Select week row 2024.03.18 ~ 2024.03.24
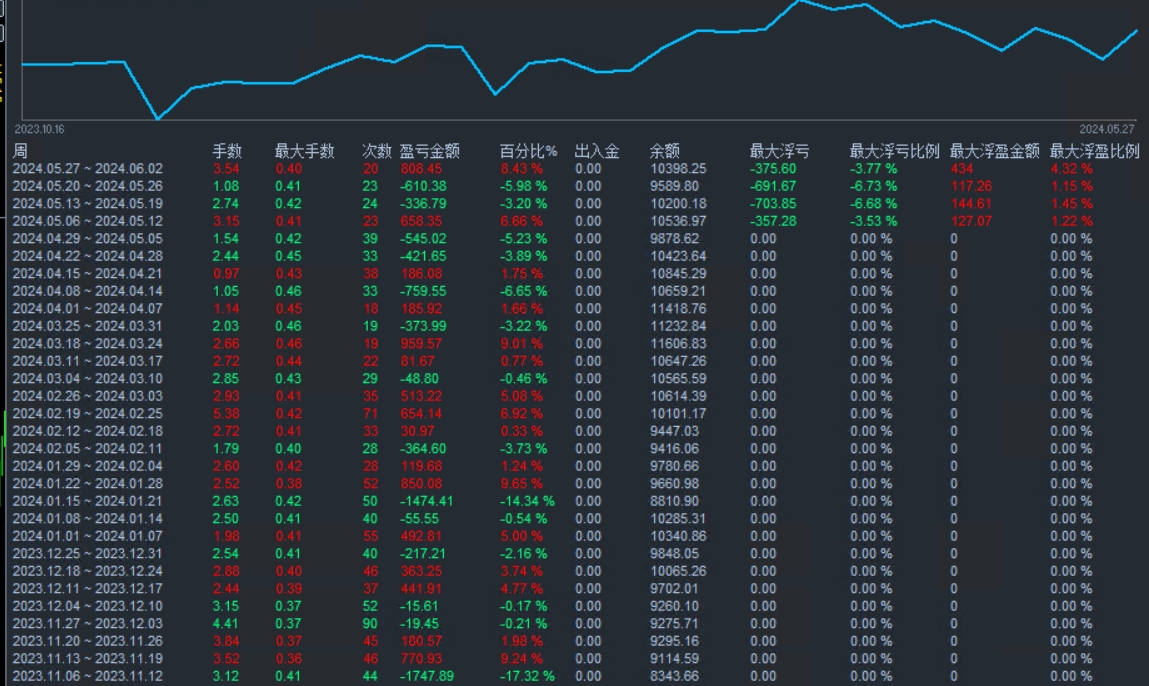Screen dimensions: 1149x686 click(574, 344)
